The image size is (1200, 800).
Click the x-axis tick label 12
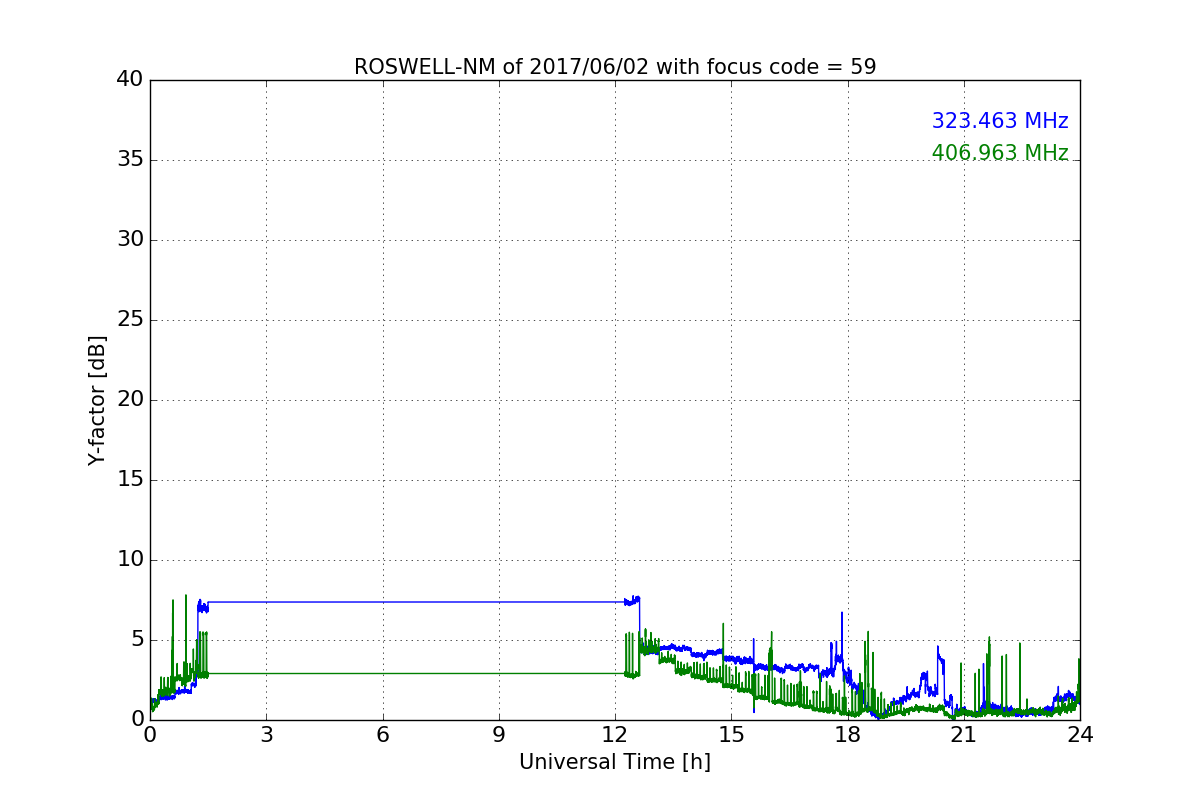pos(615,735)
